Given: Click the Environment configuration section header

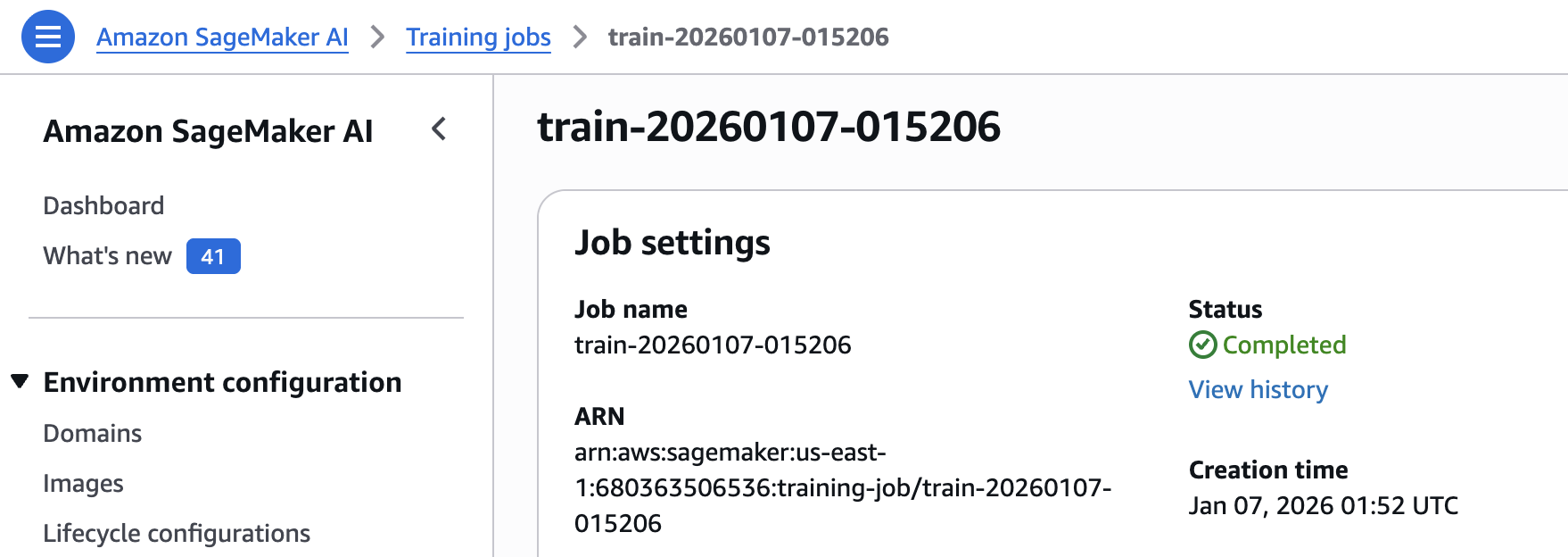Looking at the screenshot, I should 222,382.
